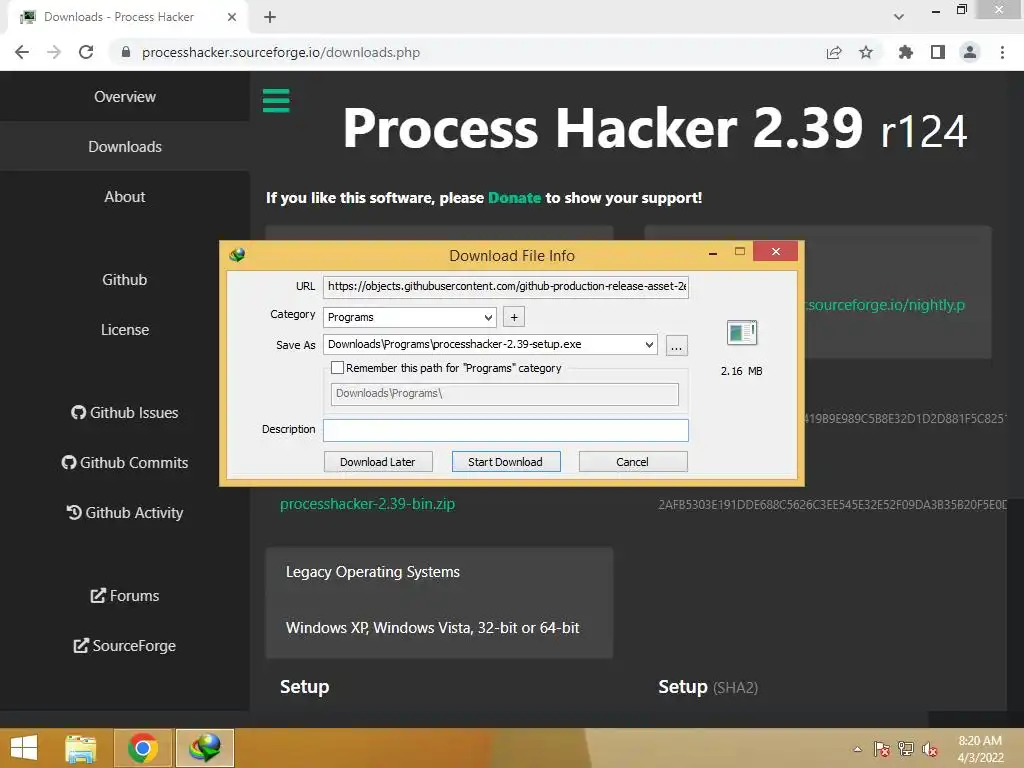This screenshot has height=768, width=1024.
Task: Click inside the URL field
Action: 505,286
